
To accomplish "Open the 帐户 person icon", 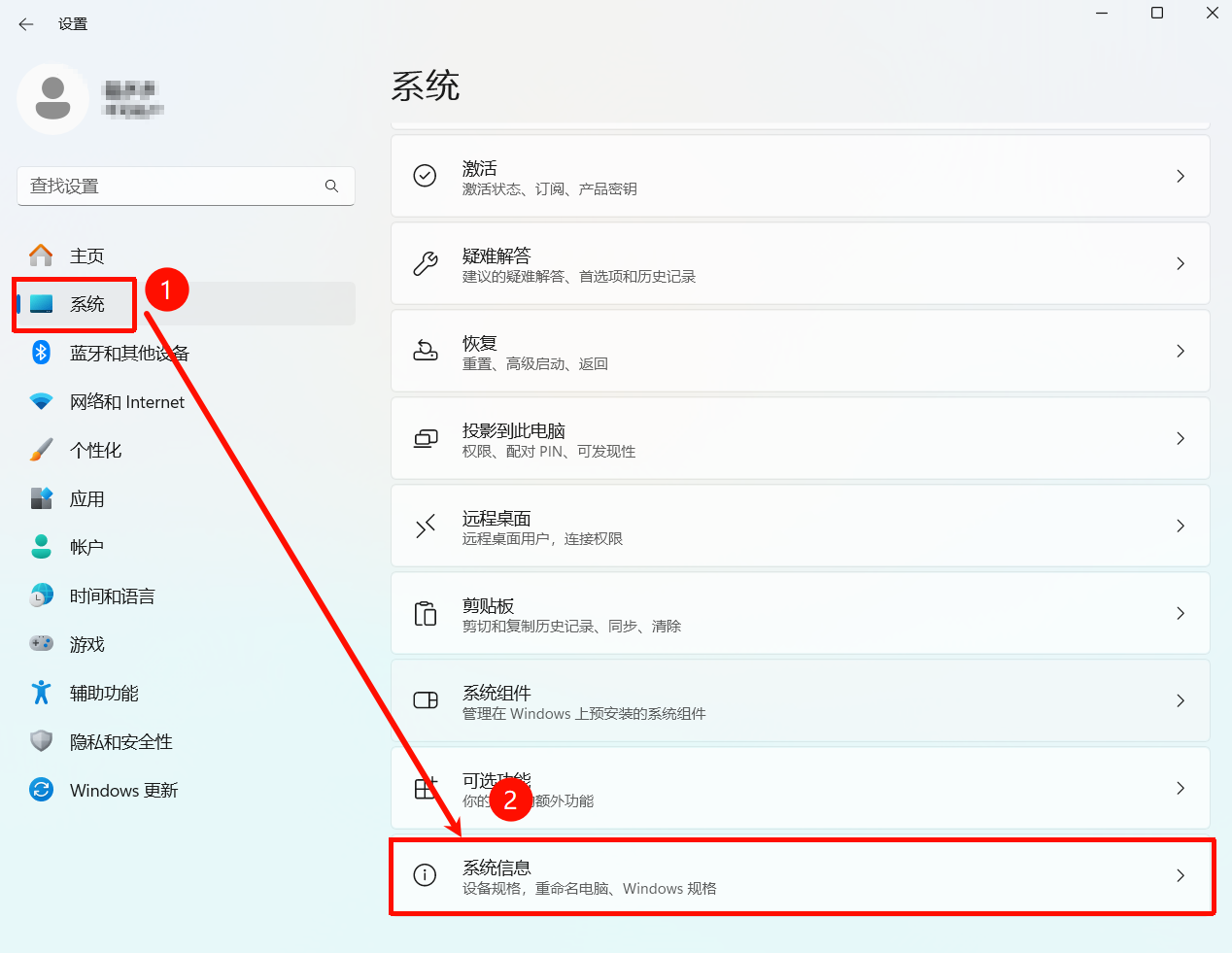I will [x=41, y=547].
